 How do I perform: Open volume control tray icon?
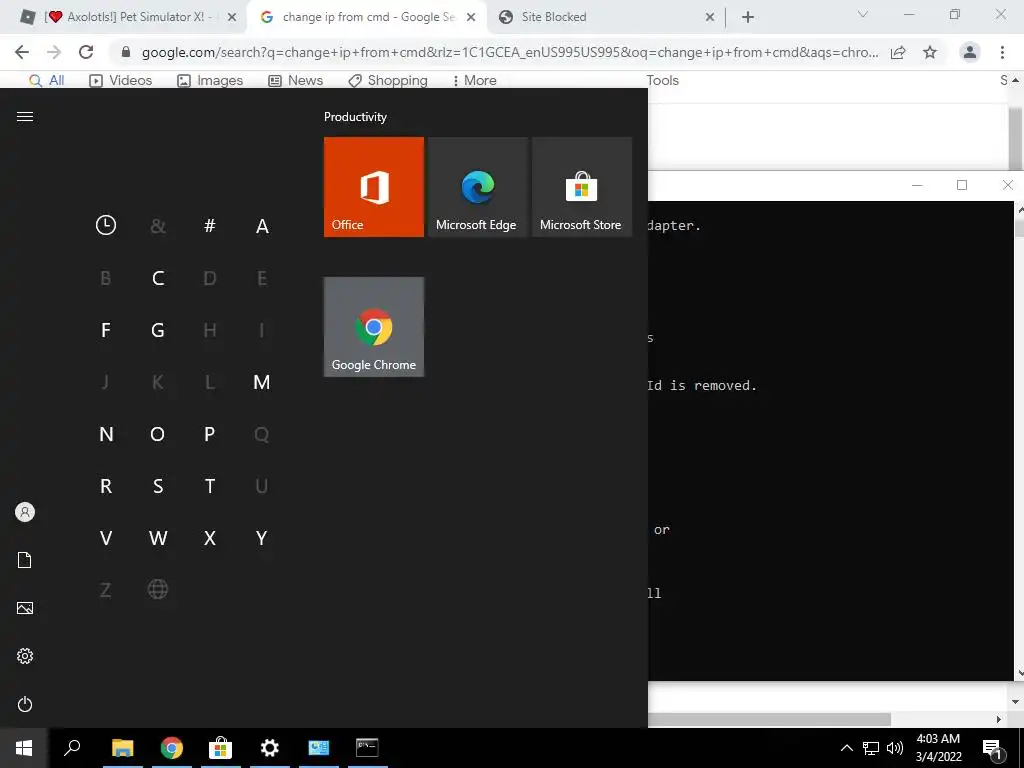point(895,748)
